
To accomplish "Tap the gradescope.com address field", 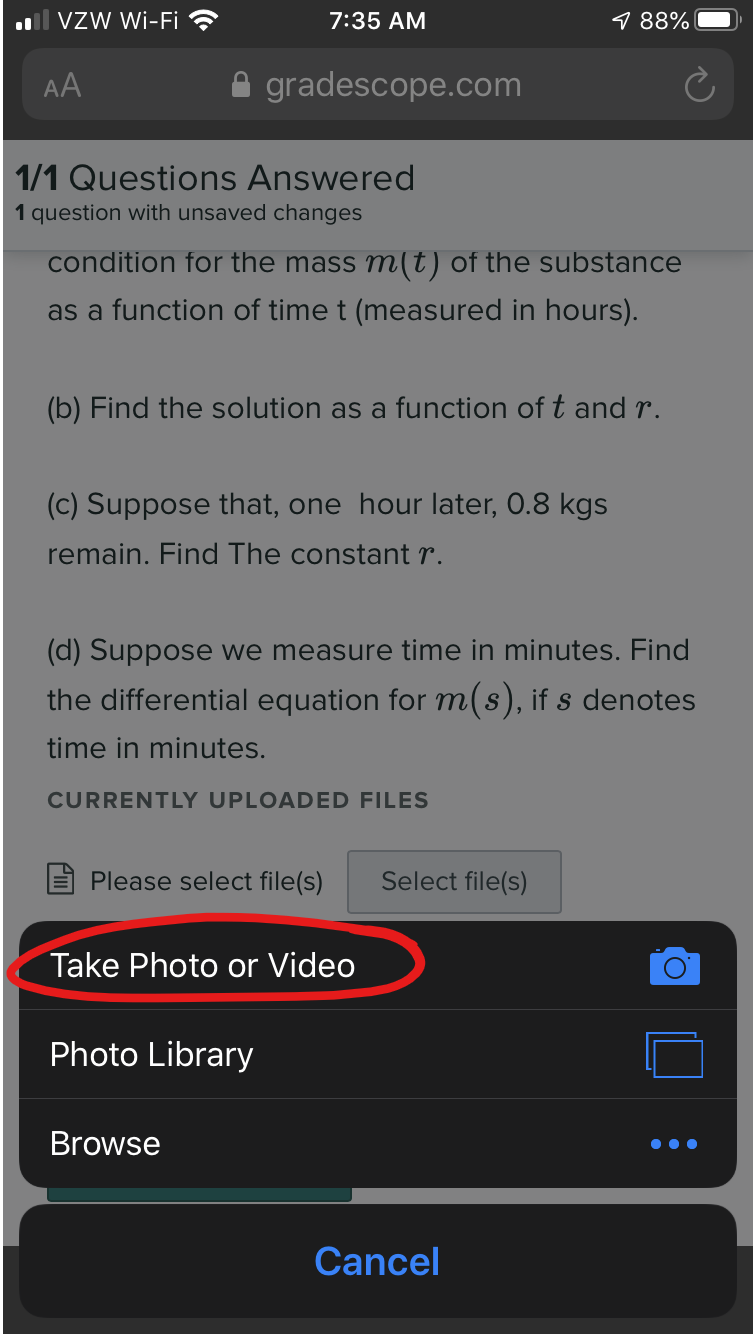I will (392, 86).
